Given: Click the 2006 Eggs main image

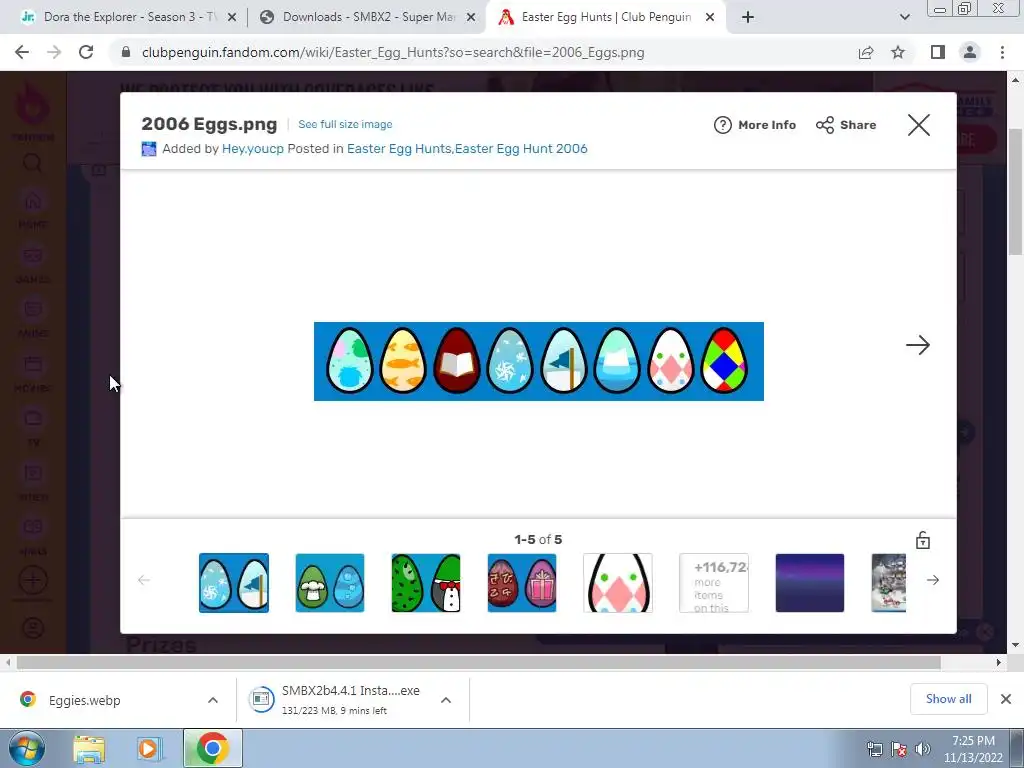Looking at the screenshot, I should coord(539,361).
